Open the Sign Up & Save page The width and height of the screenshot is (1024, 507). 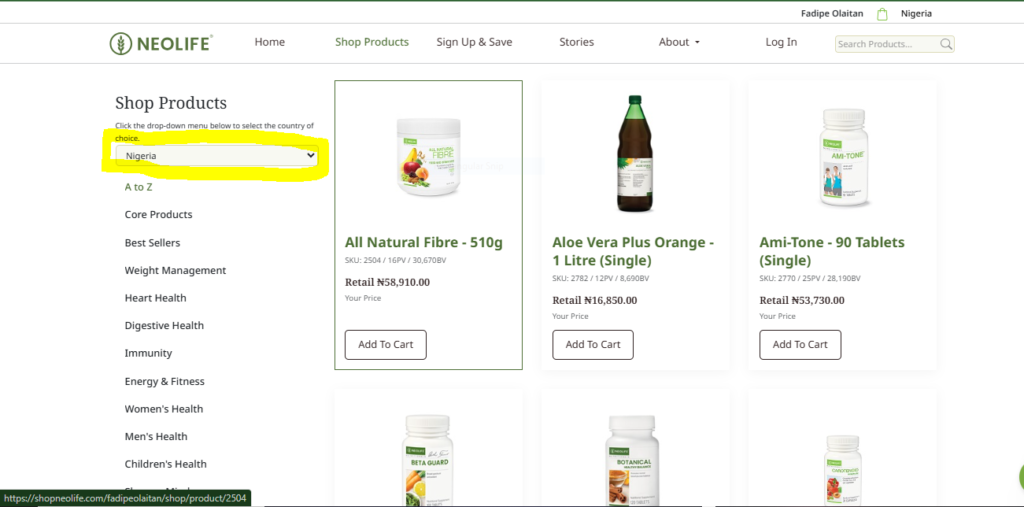(x=474, y=42)
